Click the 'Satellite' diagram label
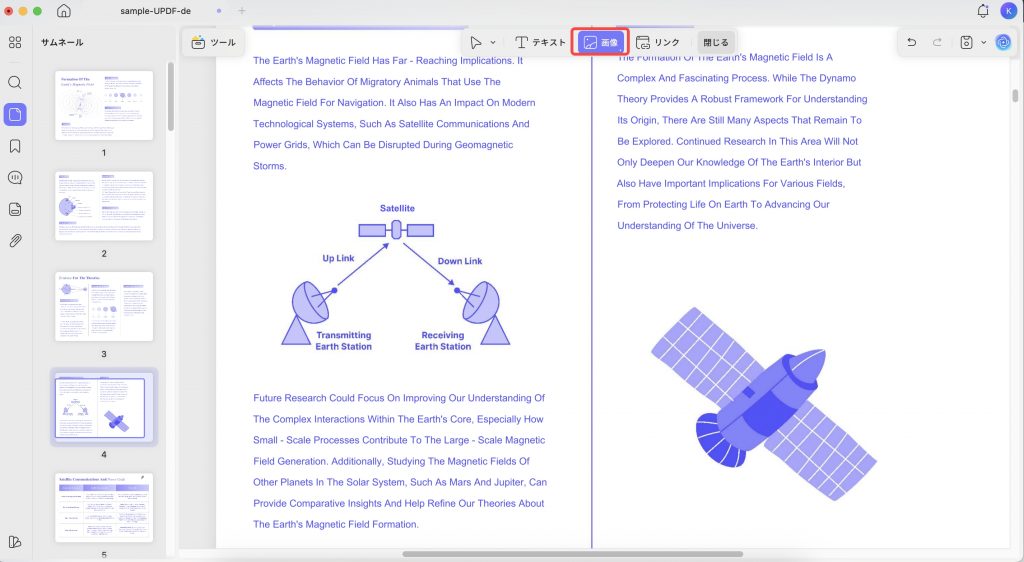This screenshot has height=562, width=1024. (397, 208)
